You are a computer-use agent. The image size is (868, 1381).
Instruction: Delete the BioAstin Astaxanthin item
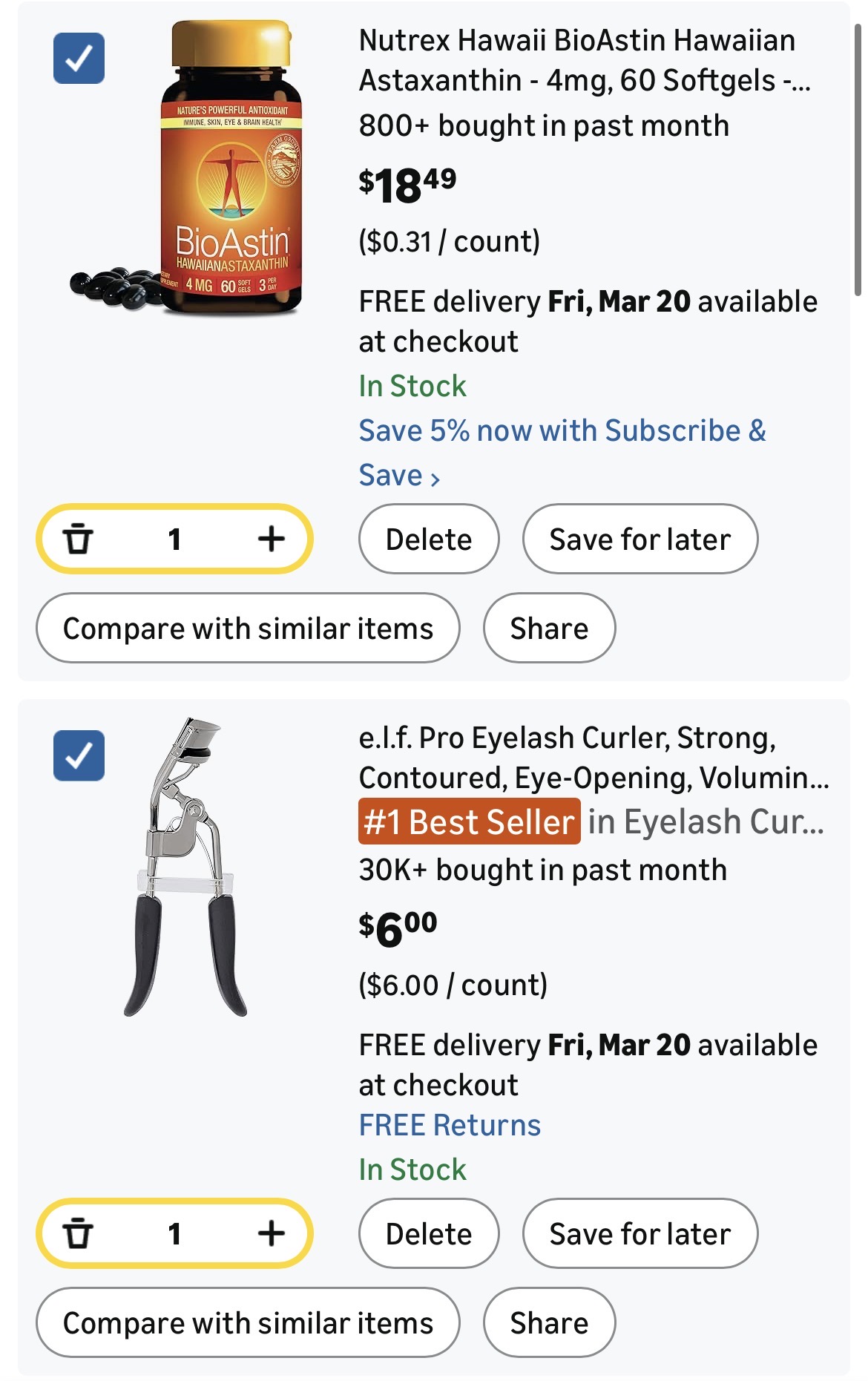click(429, 539)
